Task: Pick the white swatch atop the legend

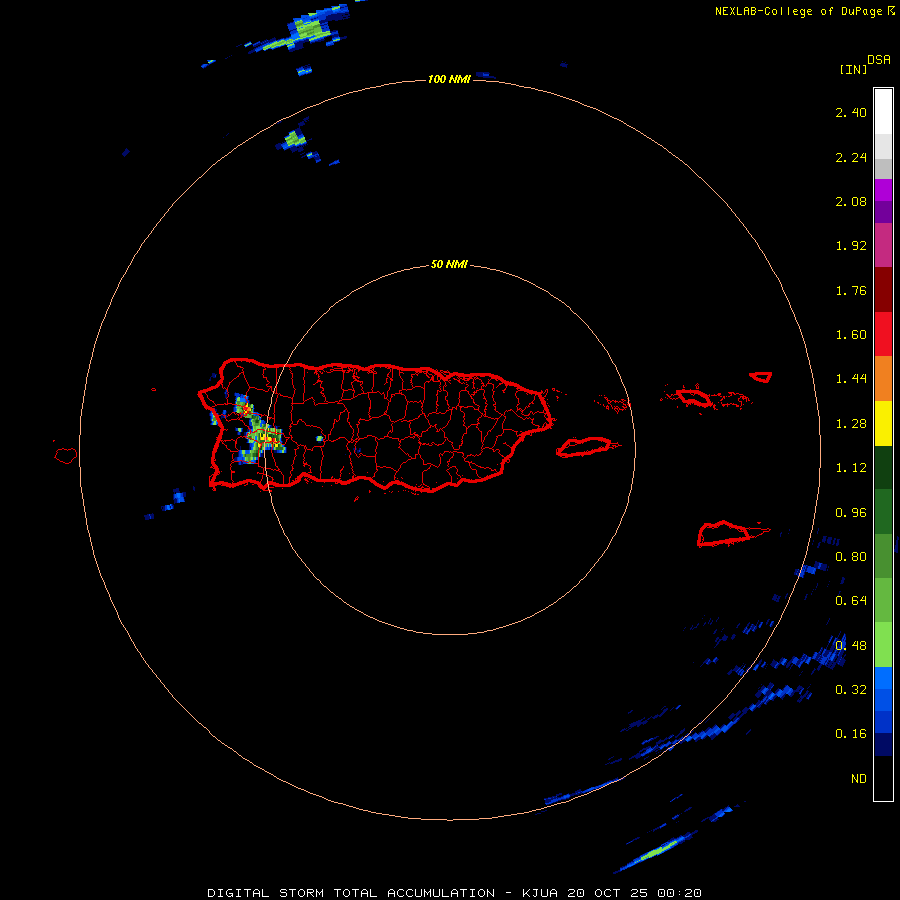Action: click(x=883, y=111)
